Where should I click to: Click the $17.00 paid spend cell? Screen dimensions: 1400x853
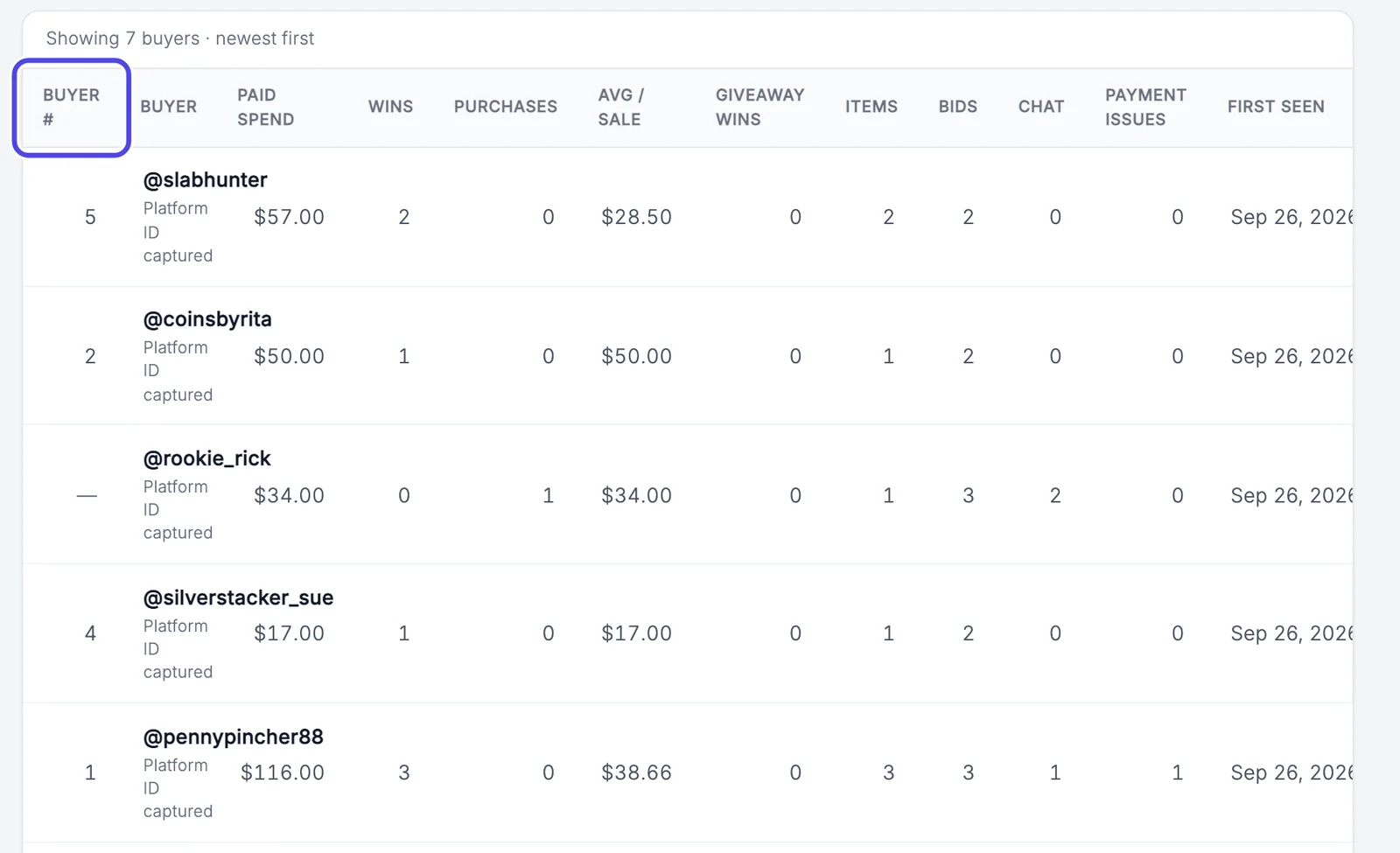click(289, 633)
